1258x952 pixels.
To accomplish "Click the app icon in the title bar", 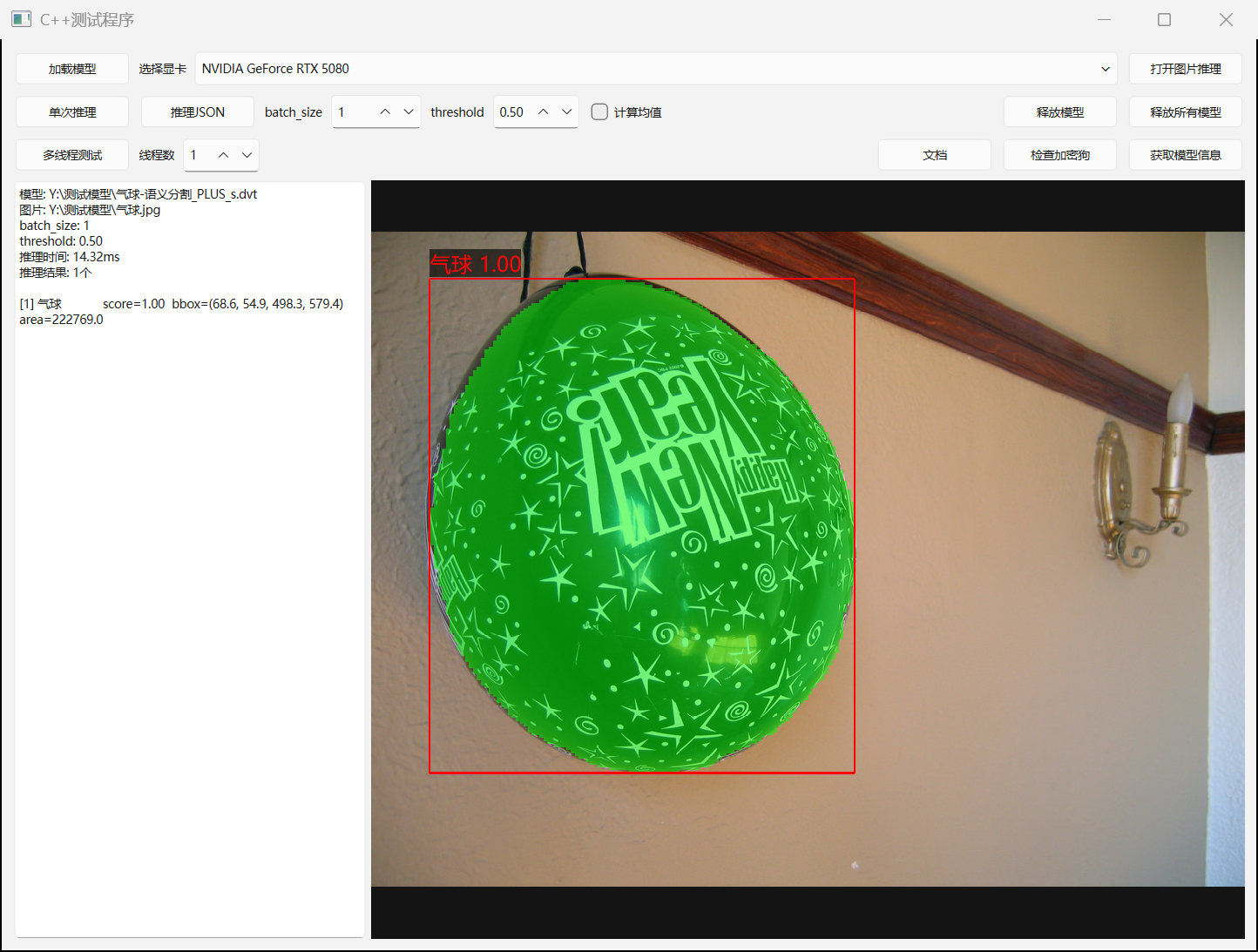I will 22,19.
